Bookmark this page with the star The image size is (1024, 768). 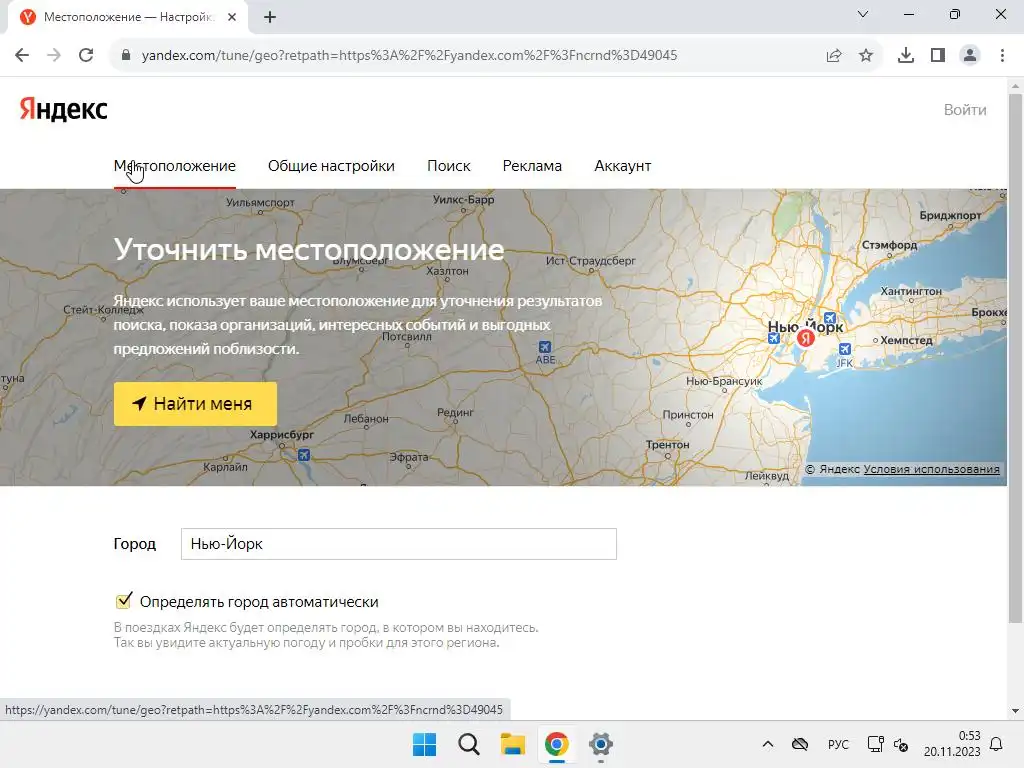pyautogui.click(x=866, y=56)
